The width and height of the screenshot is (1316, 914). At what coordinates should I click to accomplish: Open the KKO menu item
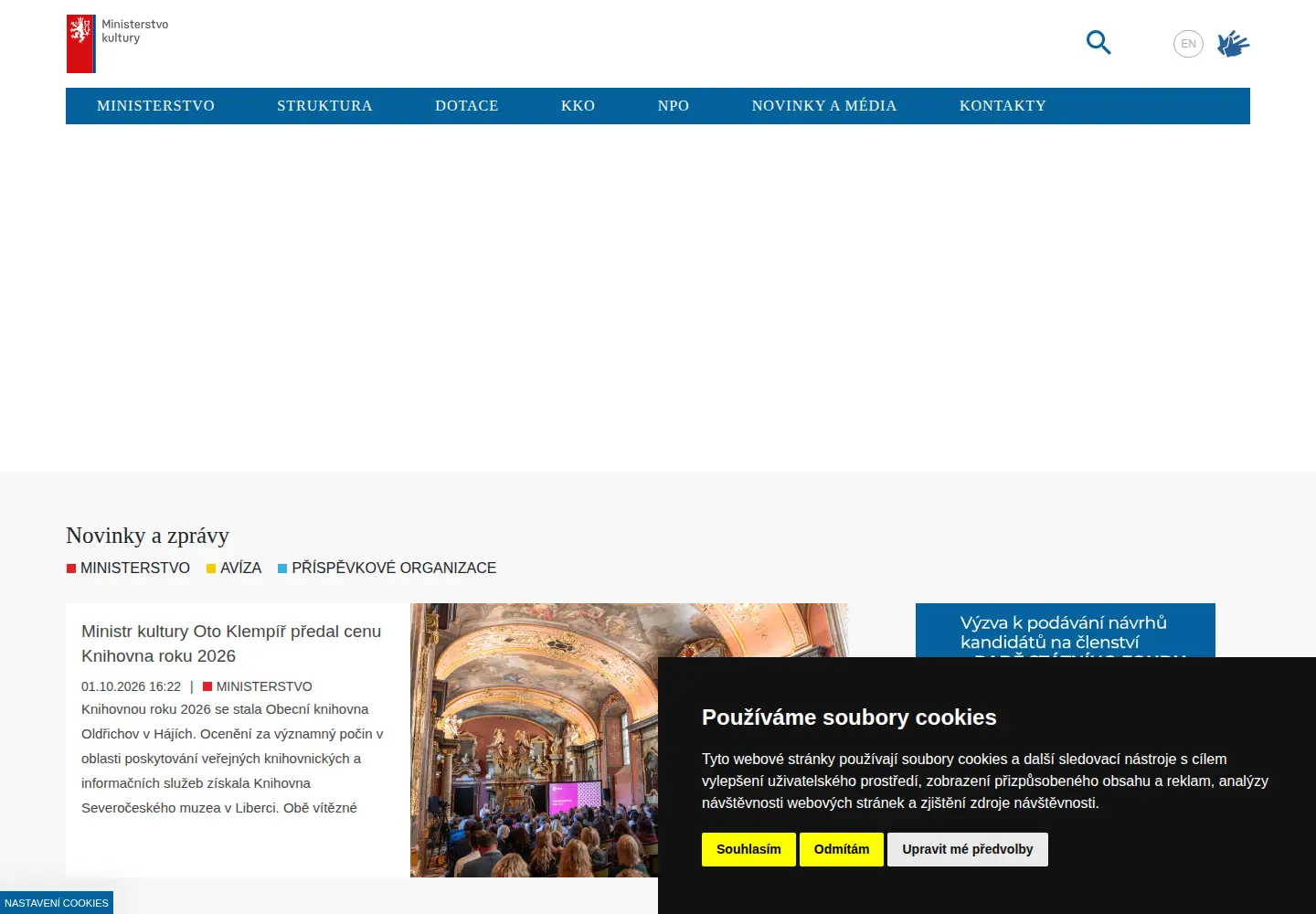pyautogui.click(x=578, y=106)
